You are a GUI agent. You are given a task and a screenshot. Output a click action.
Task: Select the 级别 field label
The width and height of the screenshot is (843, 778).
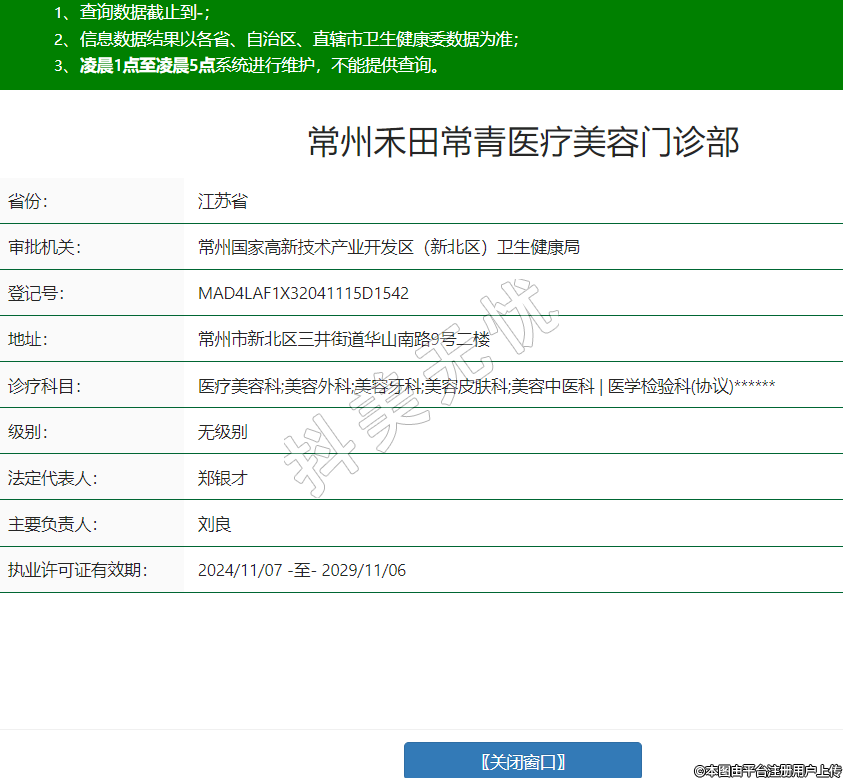pyautogui.click(x=28, y=432)
